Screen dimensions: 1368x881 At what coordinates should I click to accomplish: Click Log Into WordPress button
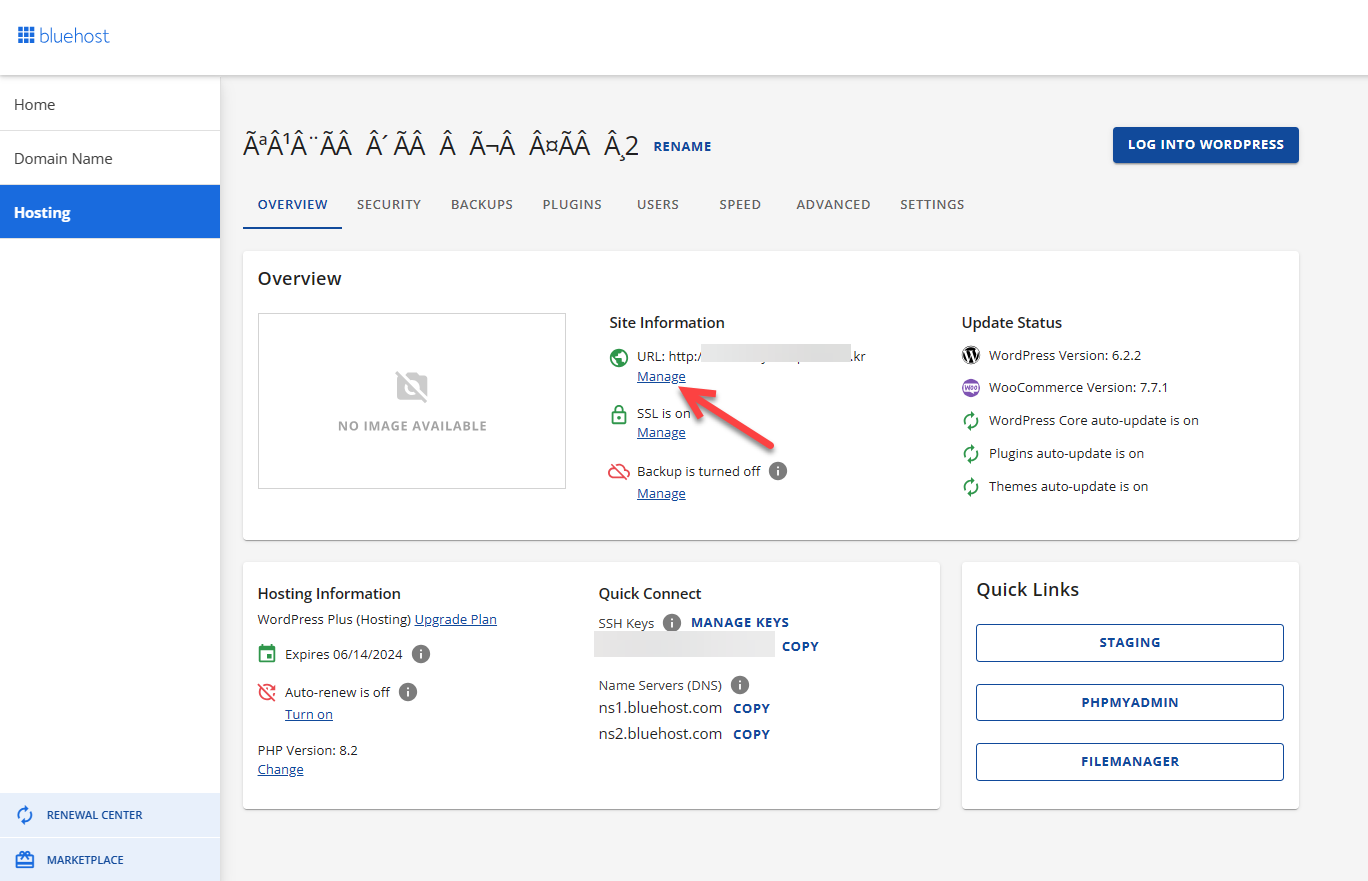click(1206, 145)
